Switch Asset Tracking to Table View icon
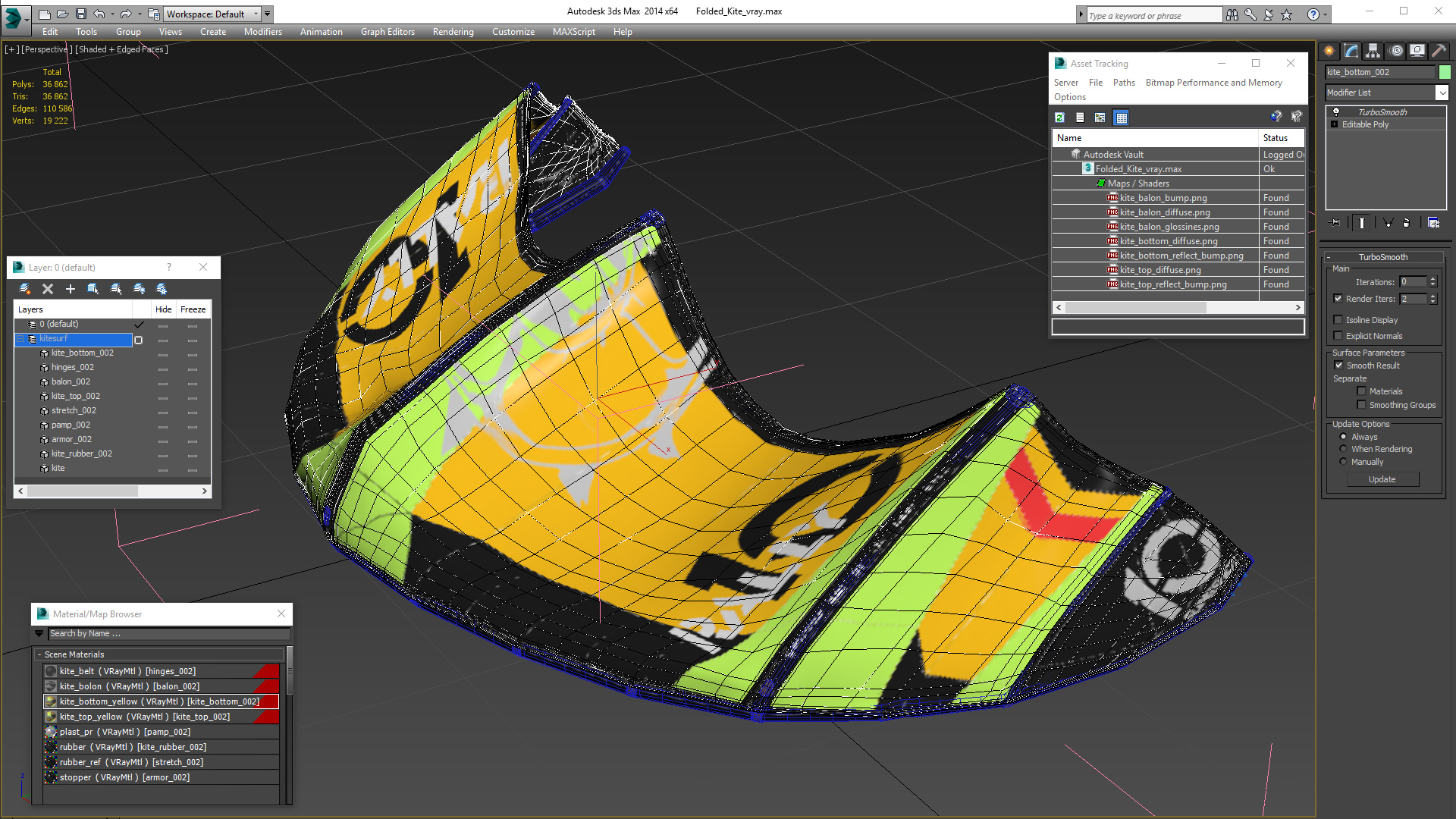1456x819 pixels. pos(1121,118)
